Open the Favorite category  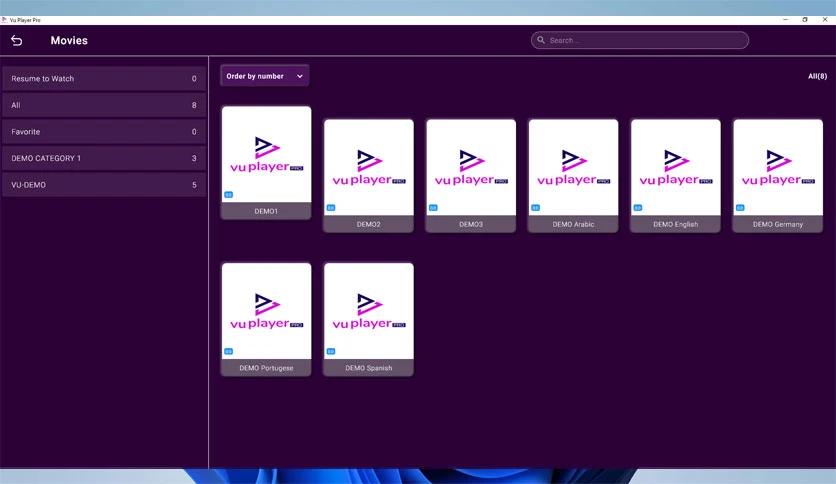[x=104, y=132]
